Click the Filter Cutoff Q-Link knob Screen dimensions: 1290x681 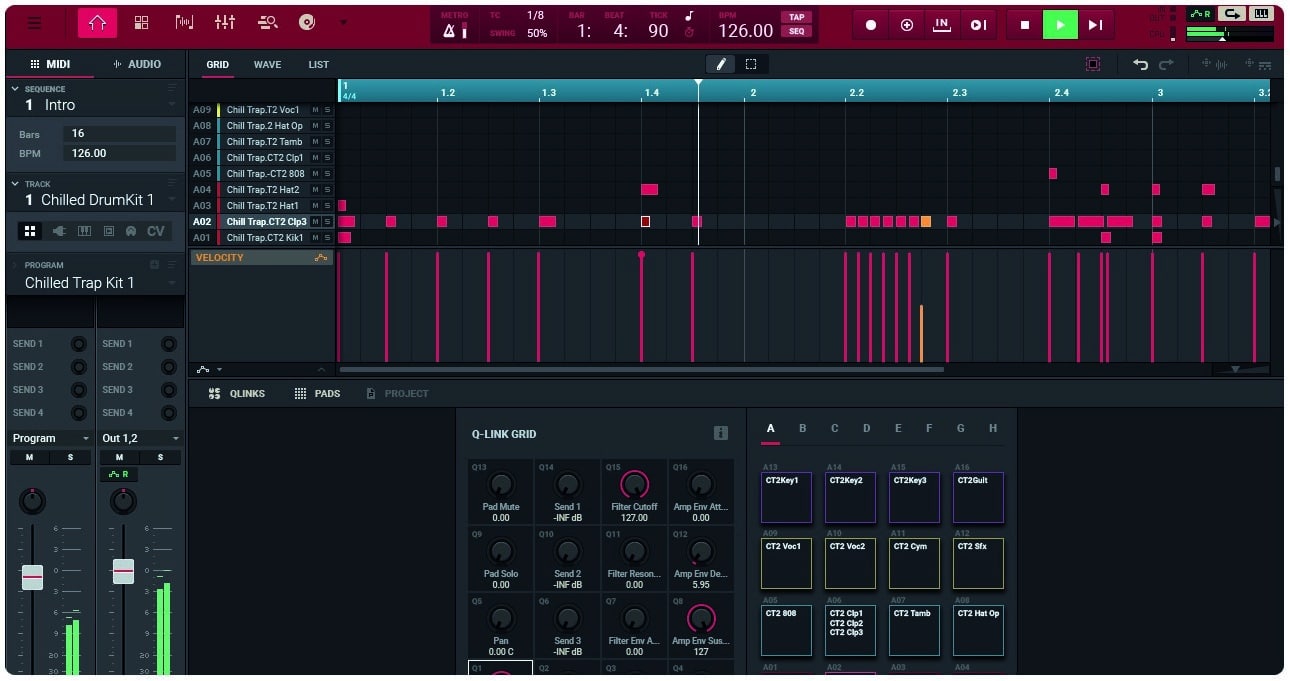(x=634, y=485)
